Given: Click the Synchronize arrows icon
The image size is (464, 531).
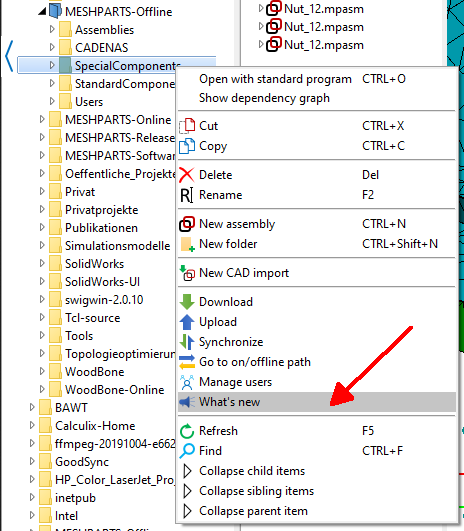Looking at the screenshot, I should click(x=187, y=342).
